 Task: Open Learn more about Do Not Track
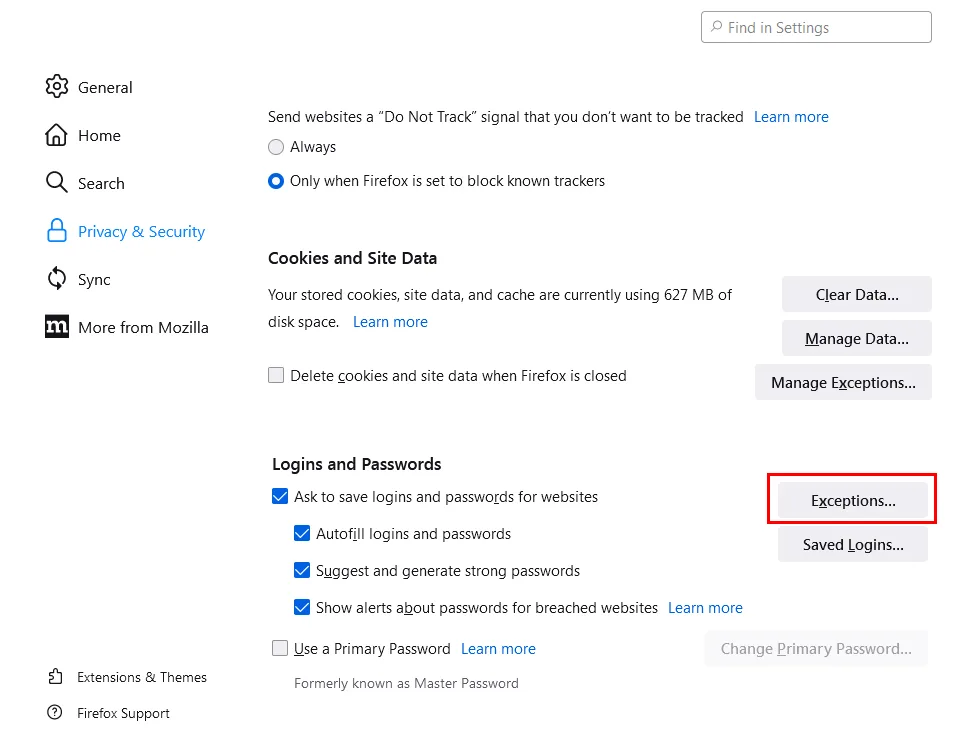(791, 116)
